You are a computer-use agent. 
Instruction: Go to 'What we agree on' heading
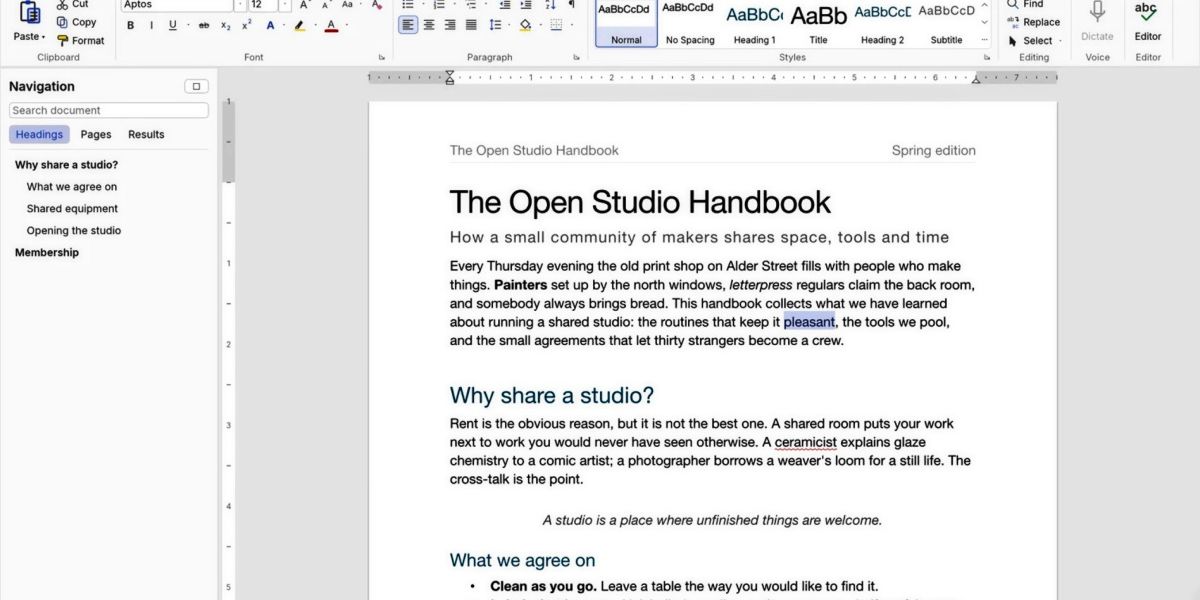coord(72,187)
